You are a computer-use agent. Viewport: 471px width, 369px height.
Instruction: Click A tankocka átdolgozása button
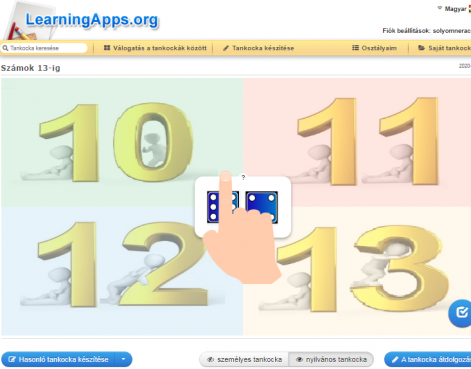tap(428, 359)
